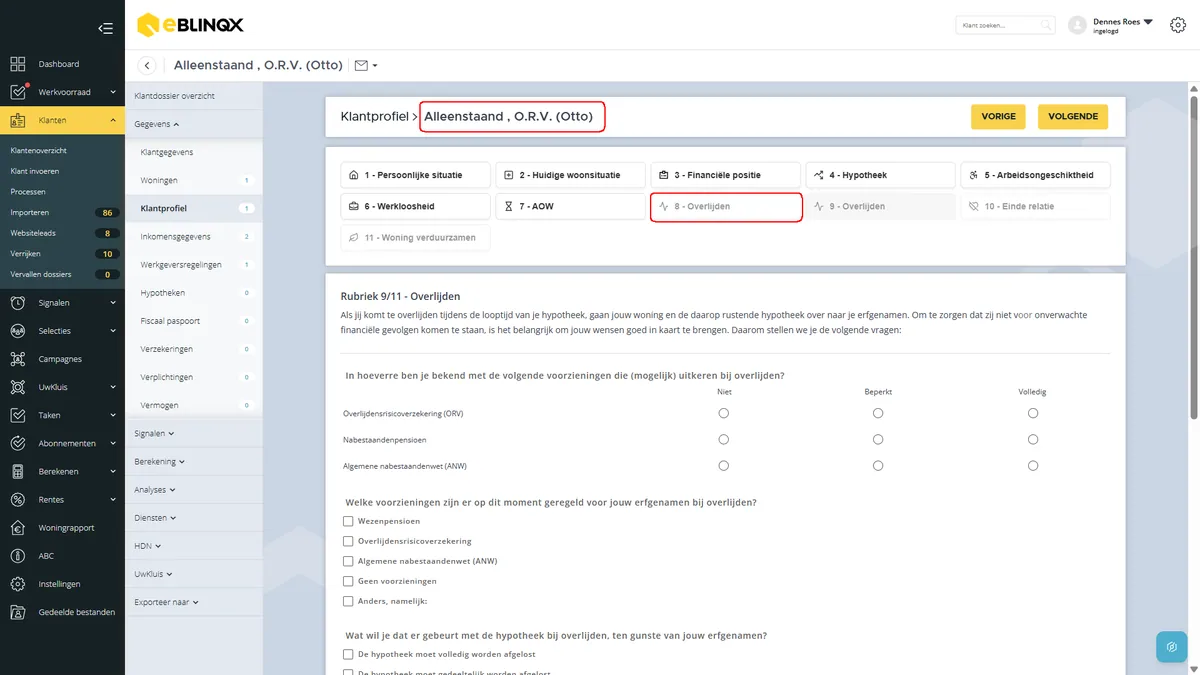
Task: Check the 'Anders, namelijk:' checkbox
Action: (x=348, y=601)
